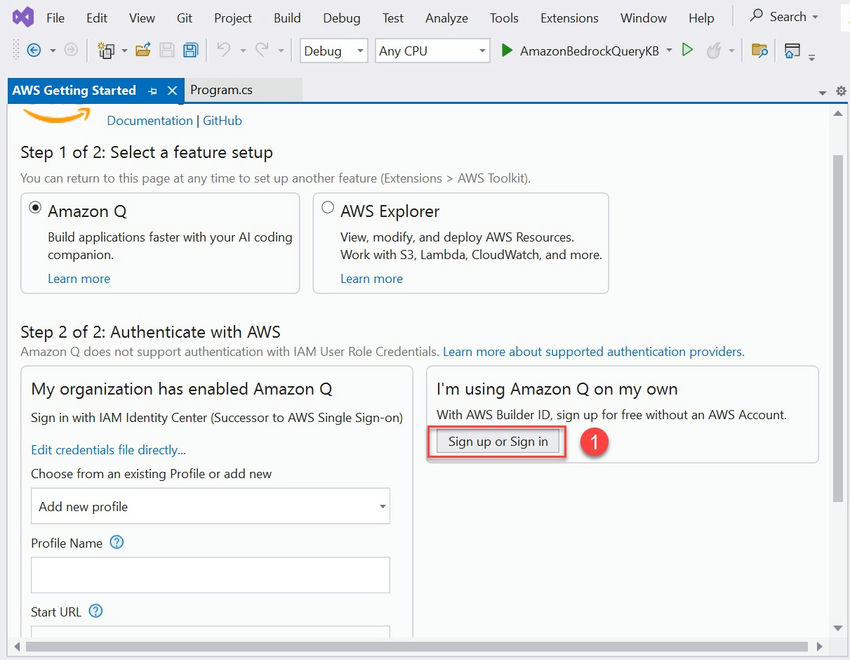This screenshot has height=660, width=850.
Task: Open the Extensions menu
Action: [x=569, y=18]
